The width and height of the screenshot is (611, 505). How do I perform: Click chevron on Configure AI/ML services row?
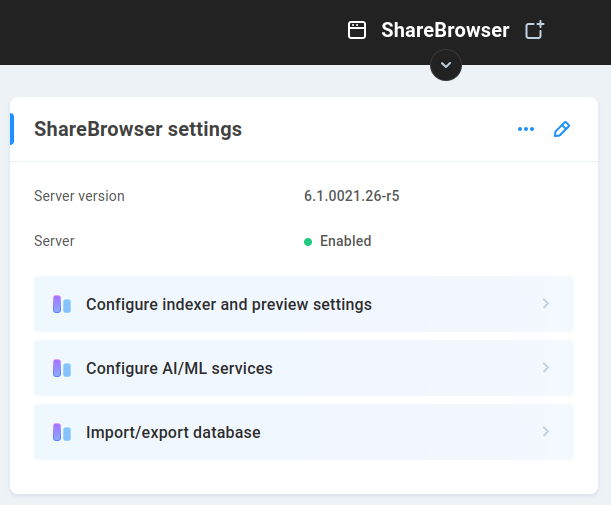pyautogui.click(x=546, y=367)
